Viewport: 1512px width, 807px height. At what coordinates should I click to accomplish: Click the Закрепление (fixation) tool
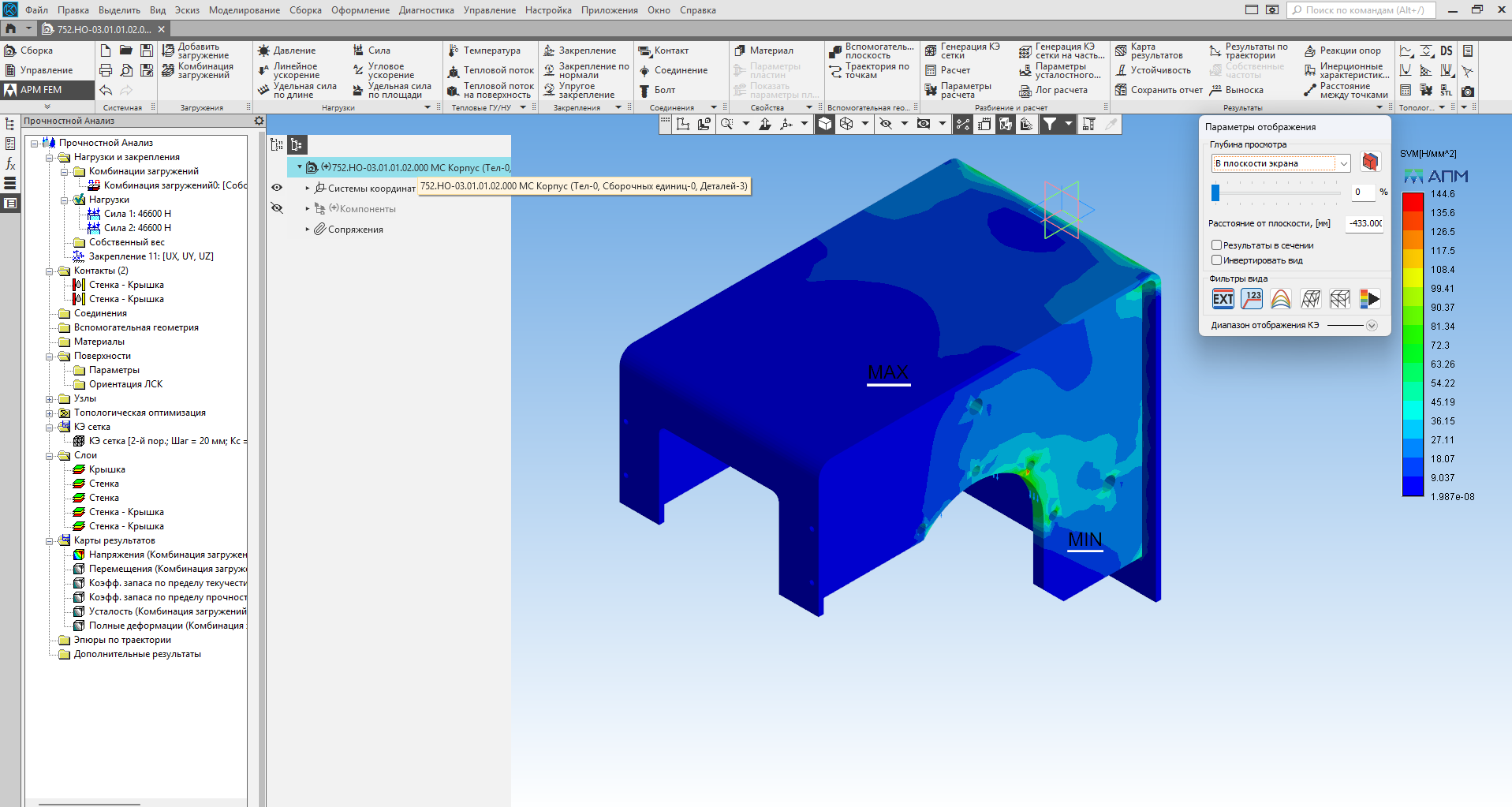pos(549,50)
